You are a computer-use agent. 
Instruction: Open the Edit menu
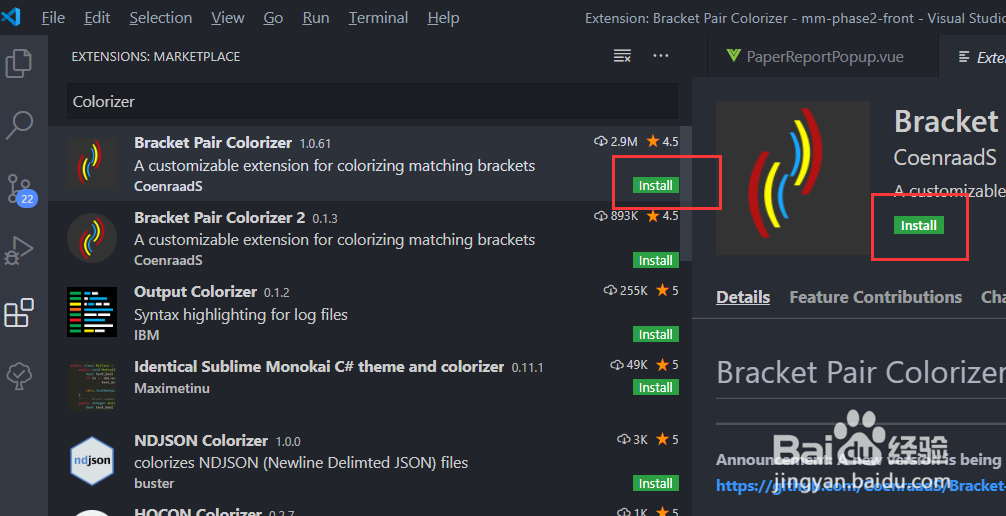click(97, 18)
